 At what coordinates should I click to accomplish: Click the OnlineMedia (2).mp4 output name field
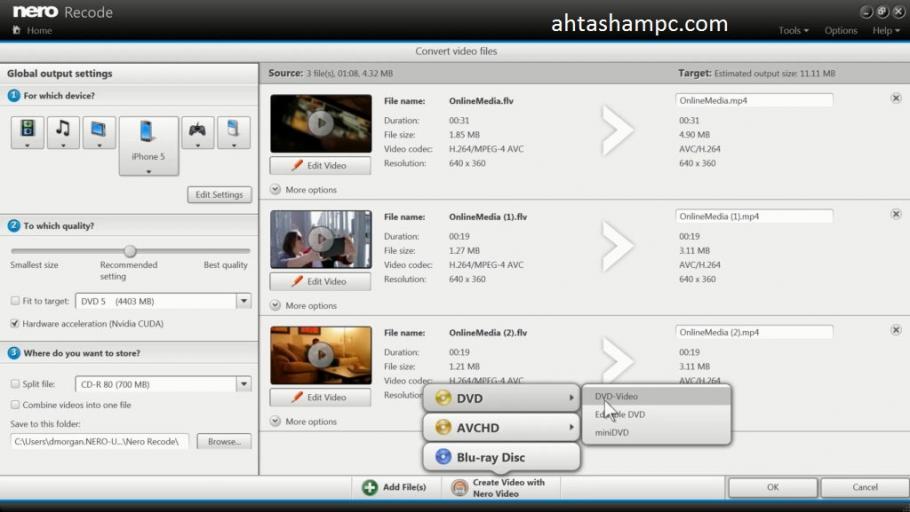[754, 332]
